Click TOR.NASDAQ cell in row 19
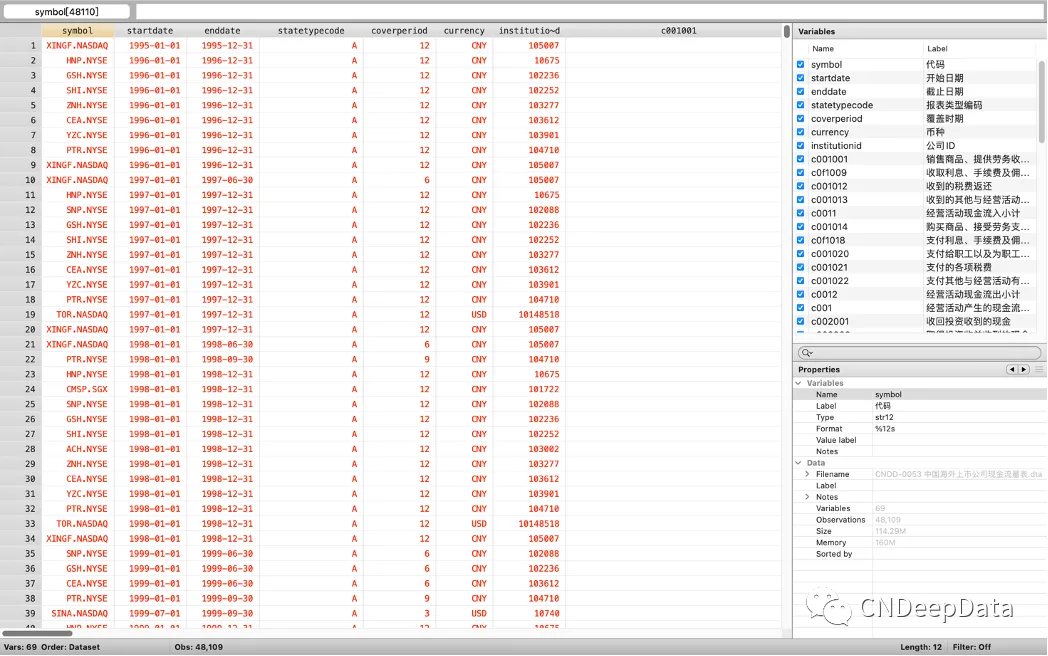The width and height of the screenshot is (1048, 656). 78,314
